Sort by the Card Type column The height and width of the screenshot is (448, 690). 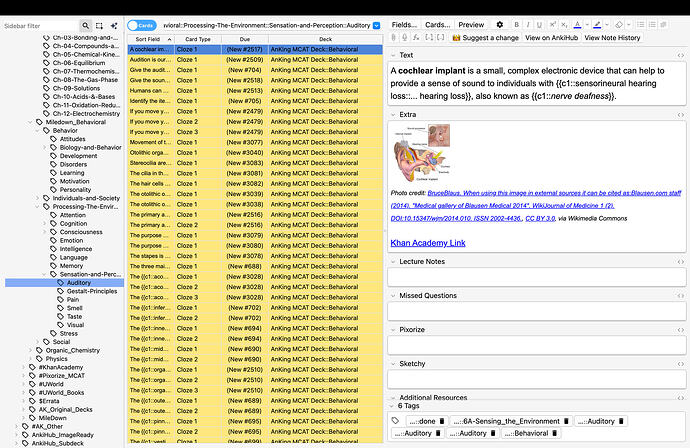198,39
